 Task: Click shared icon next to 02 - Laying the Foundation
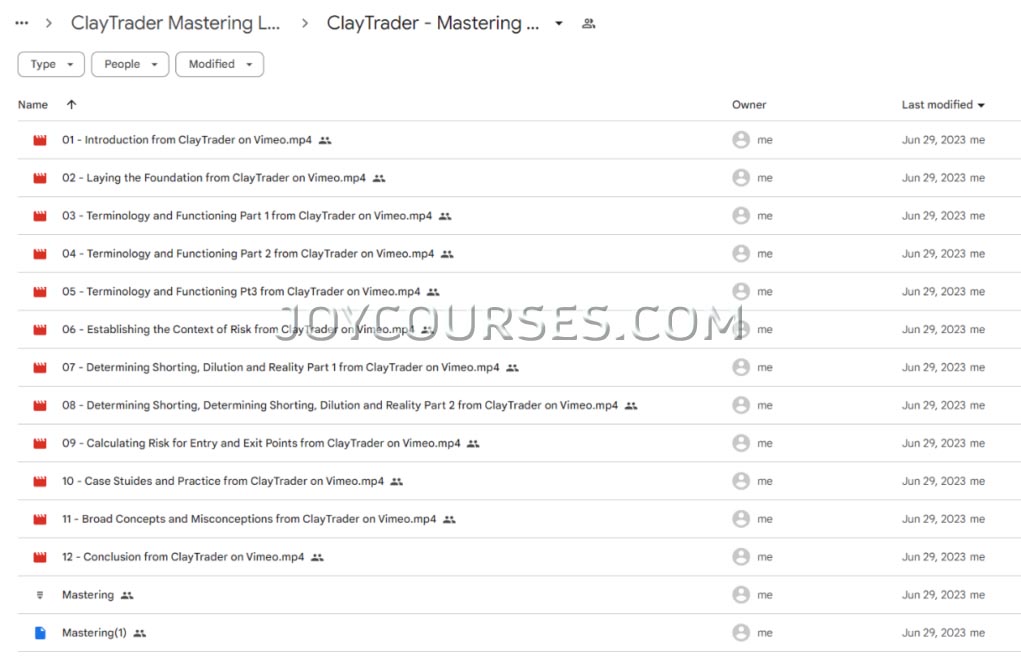point(379,178)
